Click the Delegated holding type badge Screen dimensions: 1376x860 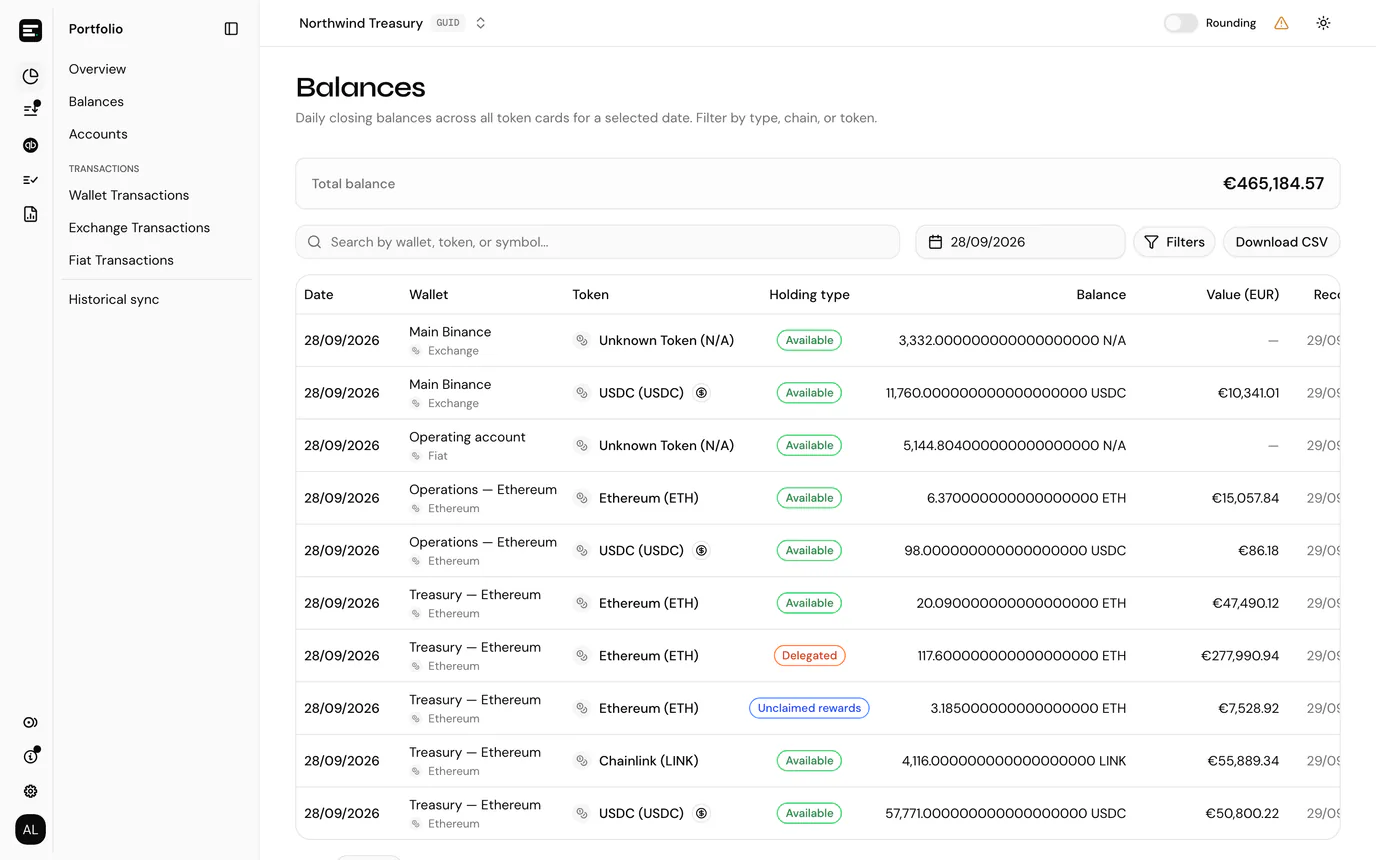coord(809,656)
